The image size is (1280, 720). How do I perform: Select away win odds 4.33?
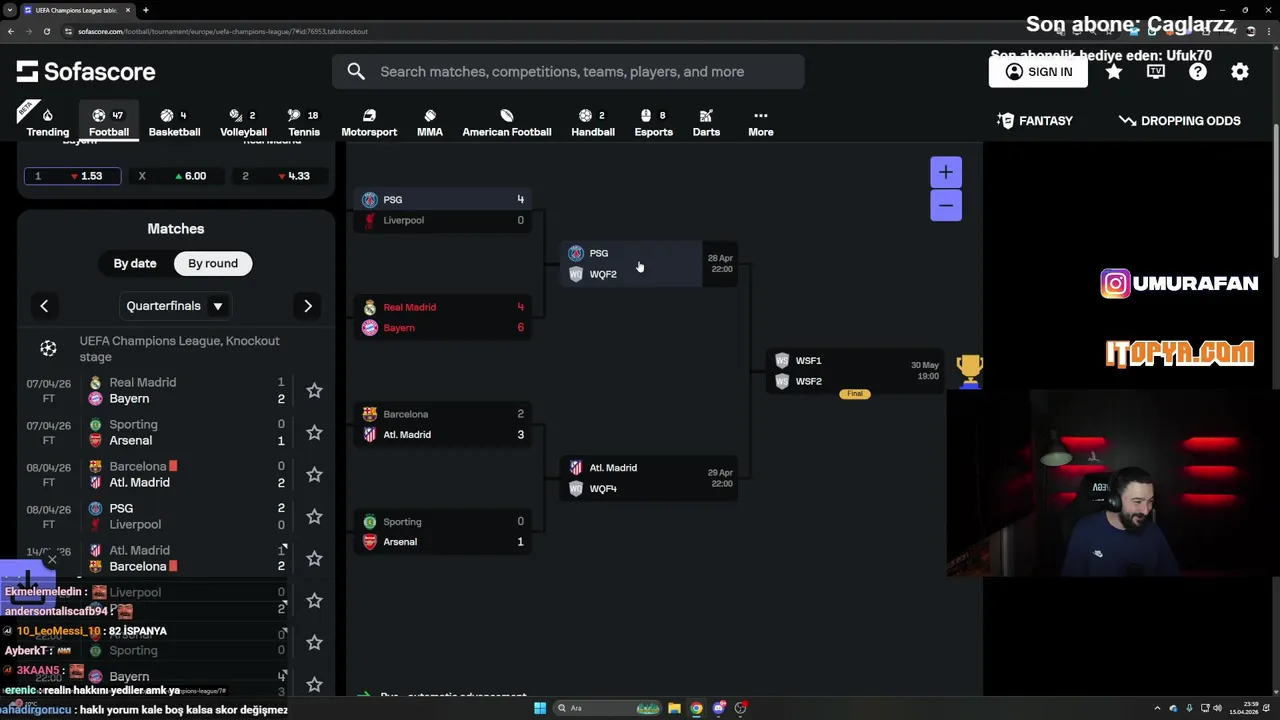tap(278, 176)
